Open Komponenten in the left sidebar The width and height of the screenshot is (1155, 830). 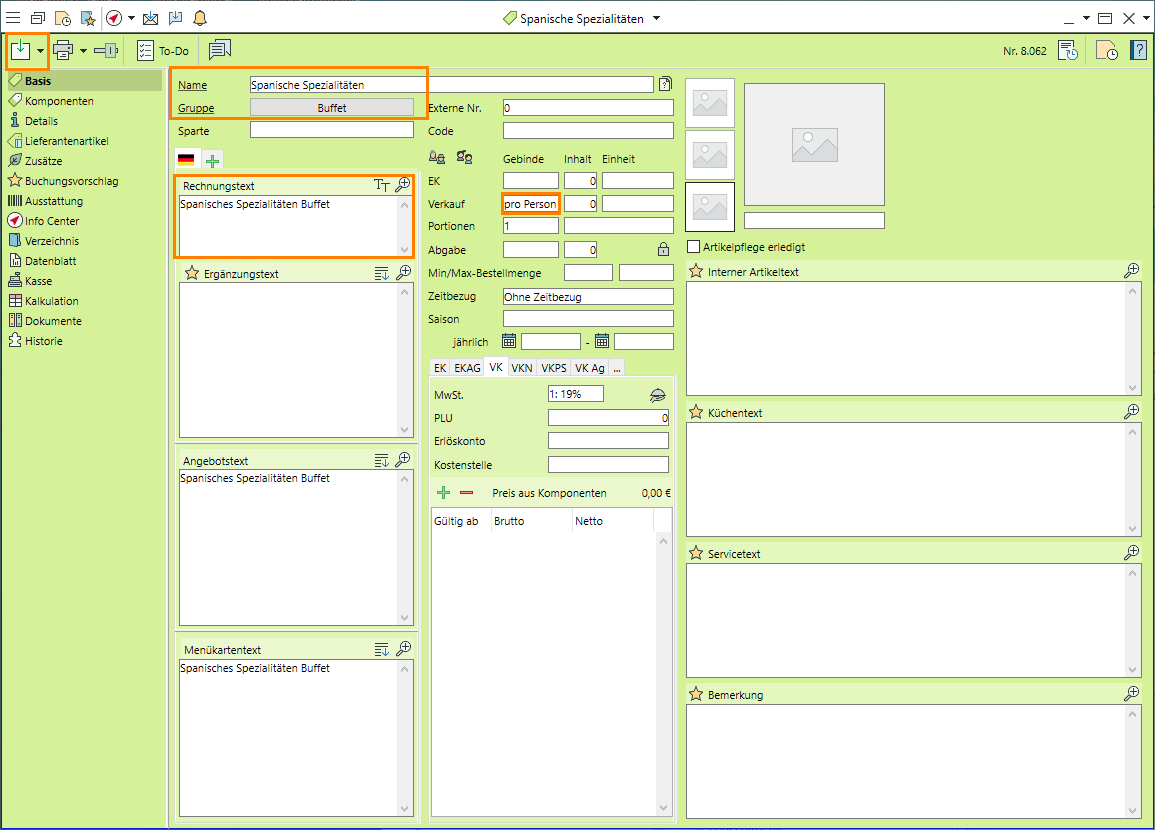click(x=59, y=101)
